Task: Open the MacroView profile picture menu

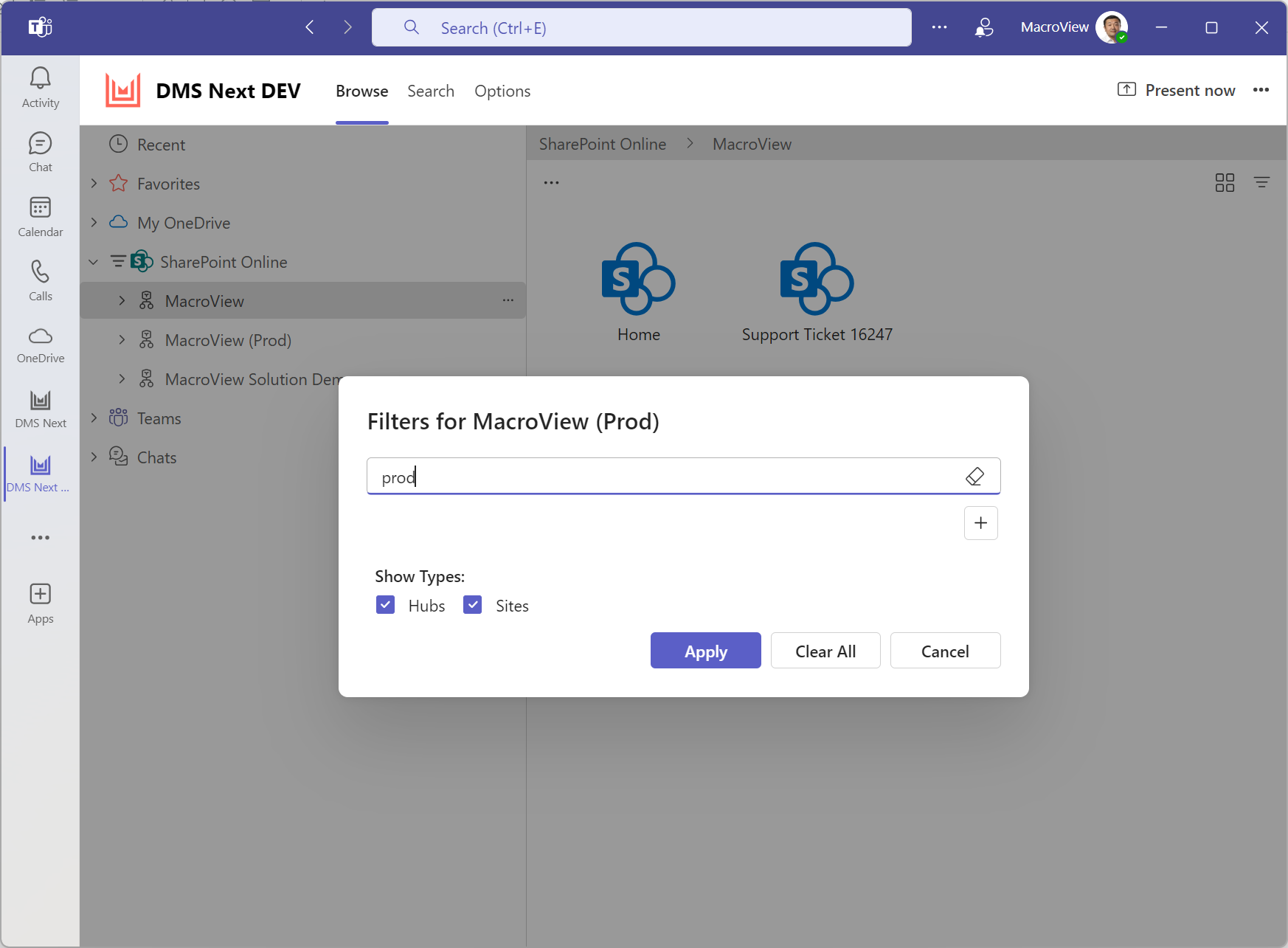Action: (1112, 28)
